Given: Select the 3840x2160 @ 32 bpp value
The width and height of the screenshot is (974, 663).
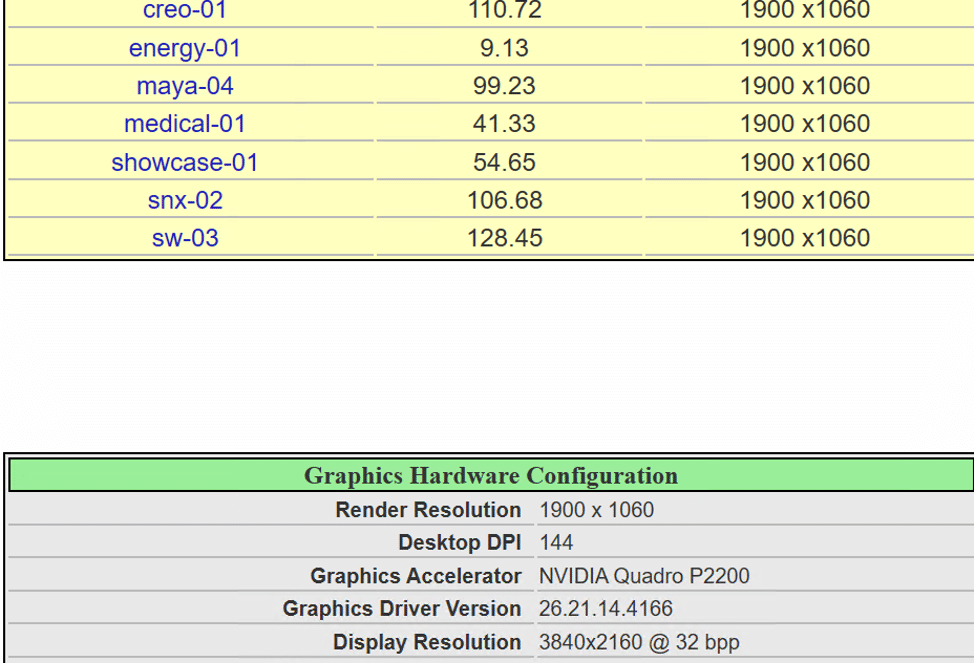Looking at the screenshot, I should tap(639, 642).
